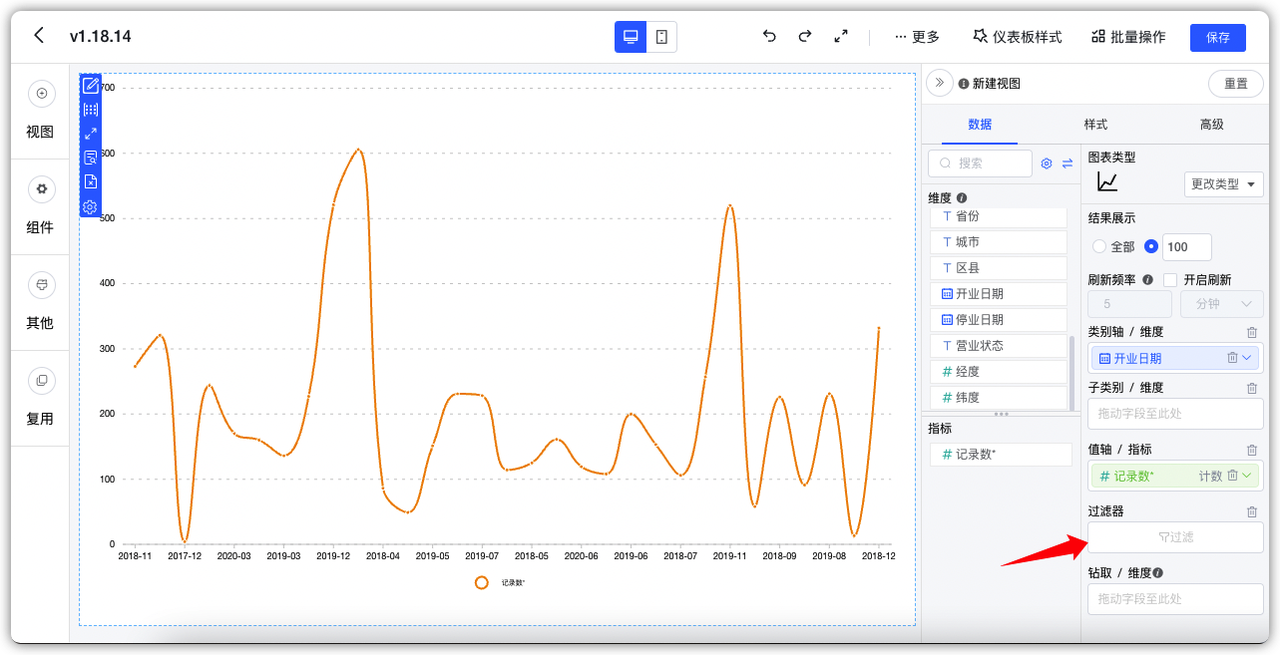Viewport: 1280px width, 655px height.
Task: Open 批量操作 panel
Action: pyautogui.click(x=1128, y=37)
